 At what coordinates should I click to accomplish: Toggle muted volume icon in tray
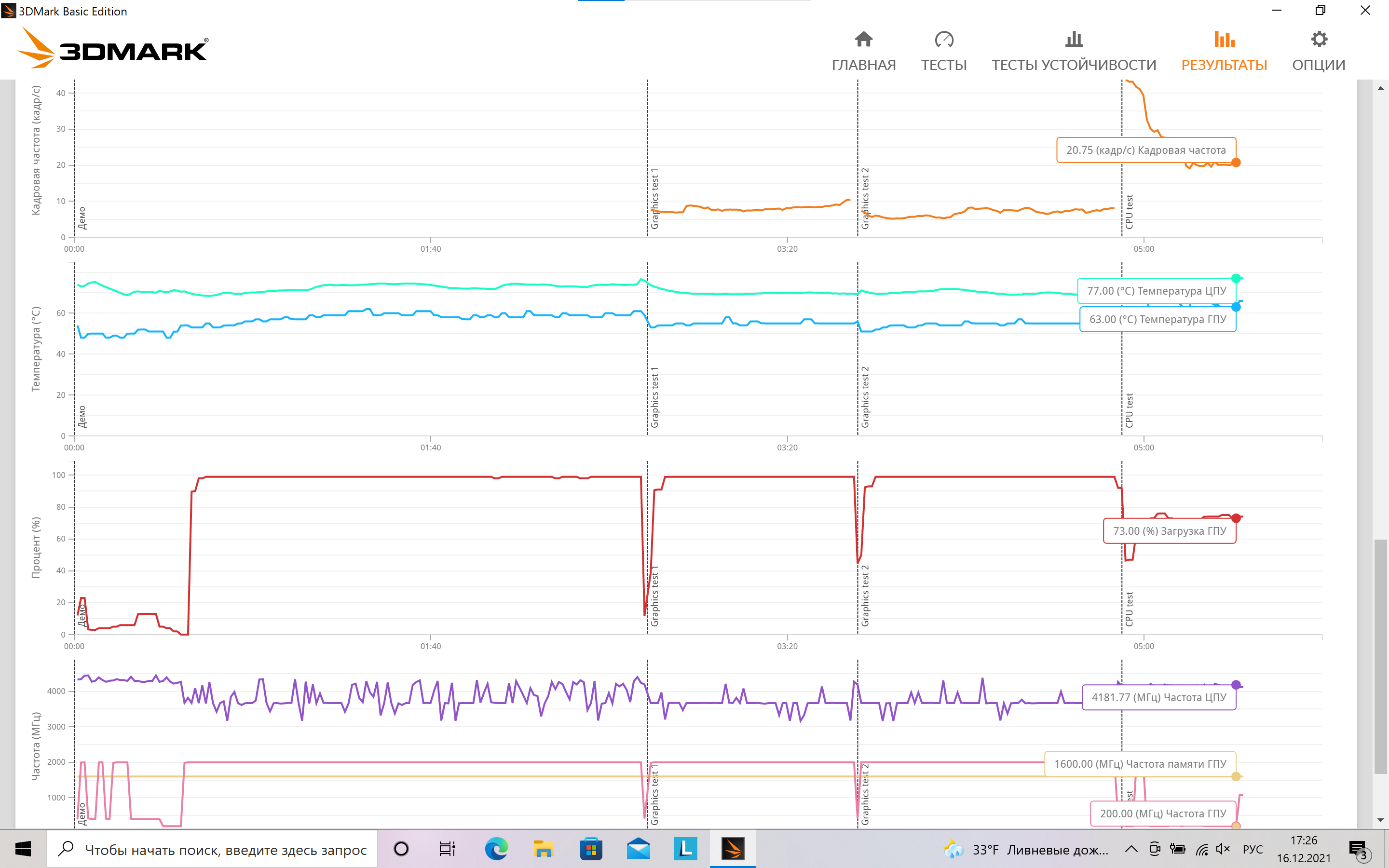click(x=1223, y=849)
